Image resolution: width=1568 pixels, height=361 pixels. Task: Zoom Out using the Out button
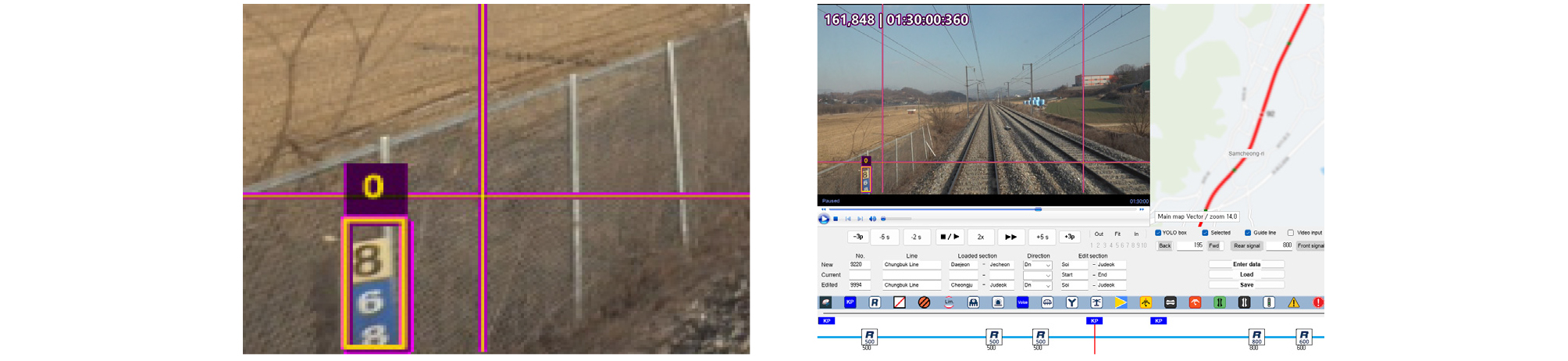1099,234
